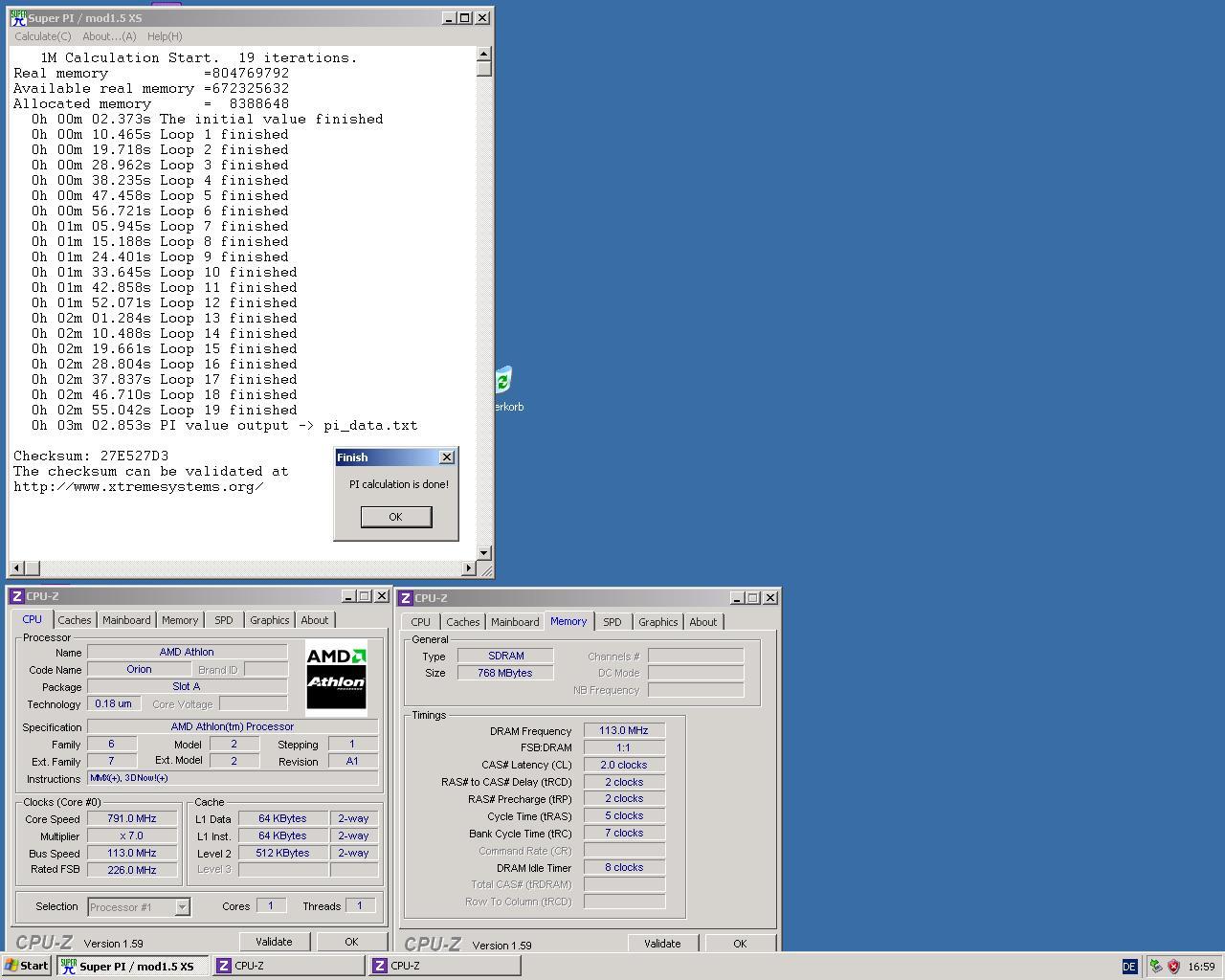Click the Rated FSB value 226.0 MHz
Image resolution: width=1225 pixels, height=980 pixels.
coord(132,870)
